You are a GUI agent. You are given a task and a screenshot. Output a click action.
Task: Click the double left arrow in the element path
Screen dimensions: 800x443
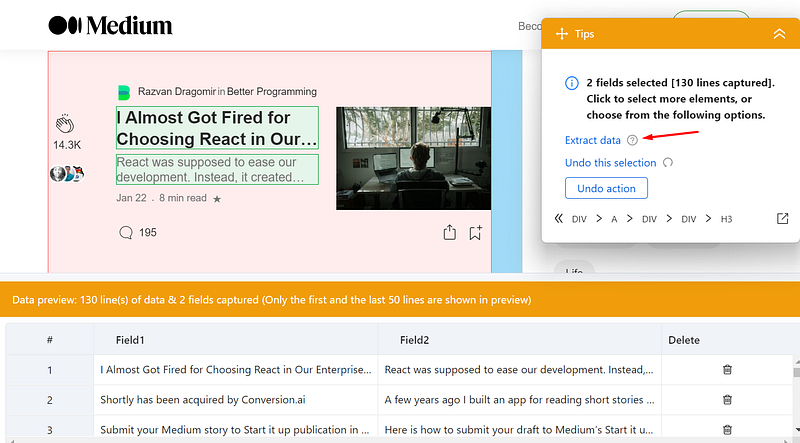tap(559, 218)
